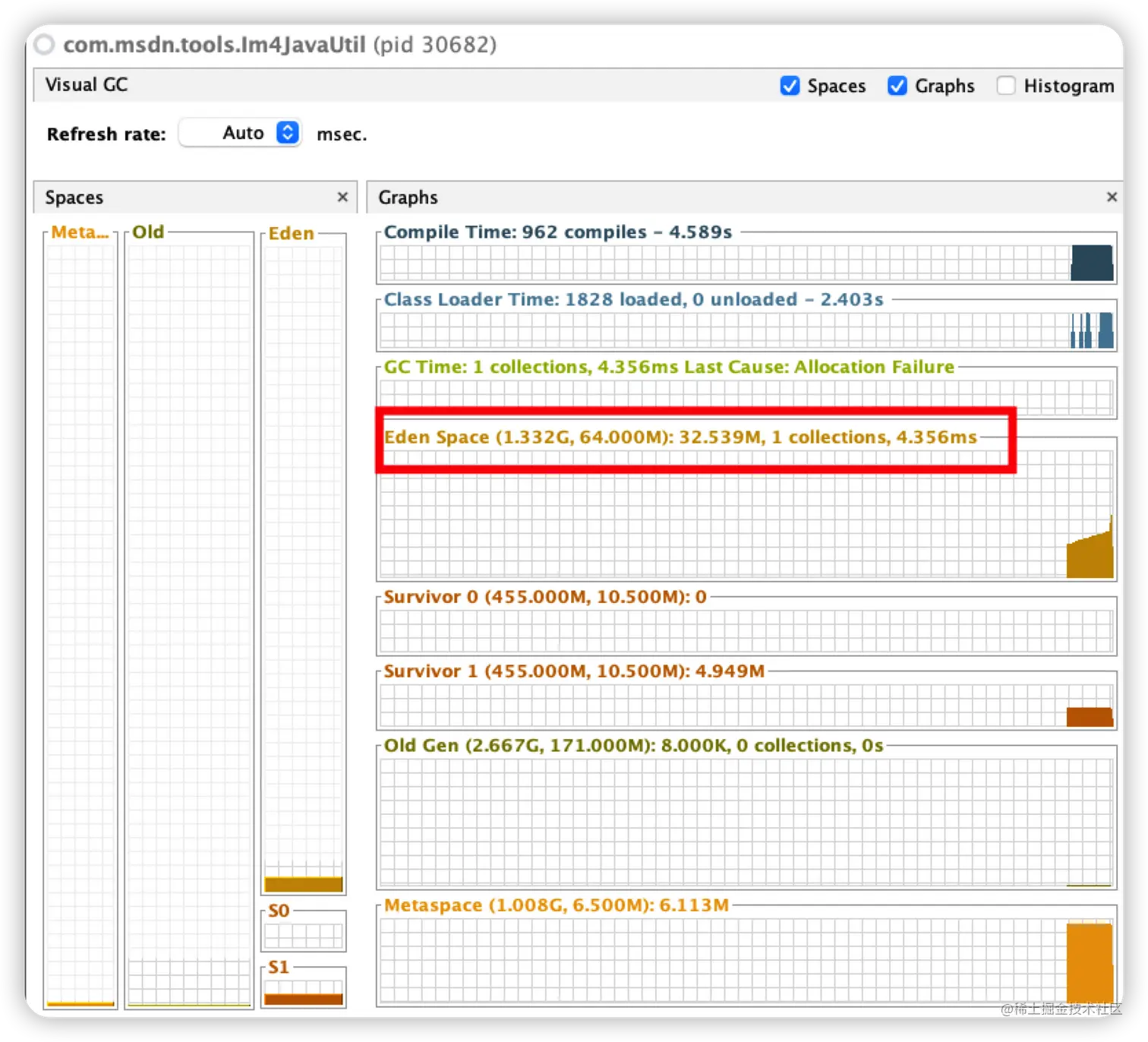Click 'Old Gen (2.667G, 171.000M)' label
This screenshot has height=1042, width=1148.
click(519, 746)
